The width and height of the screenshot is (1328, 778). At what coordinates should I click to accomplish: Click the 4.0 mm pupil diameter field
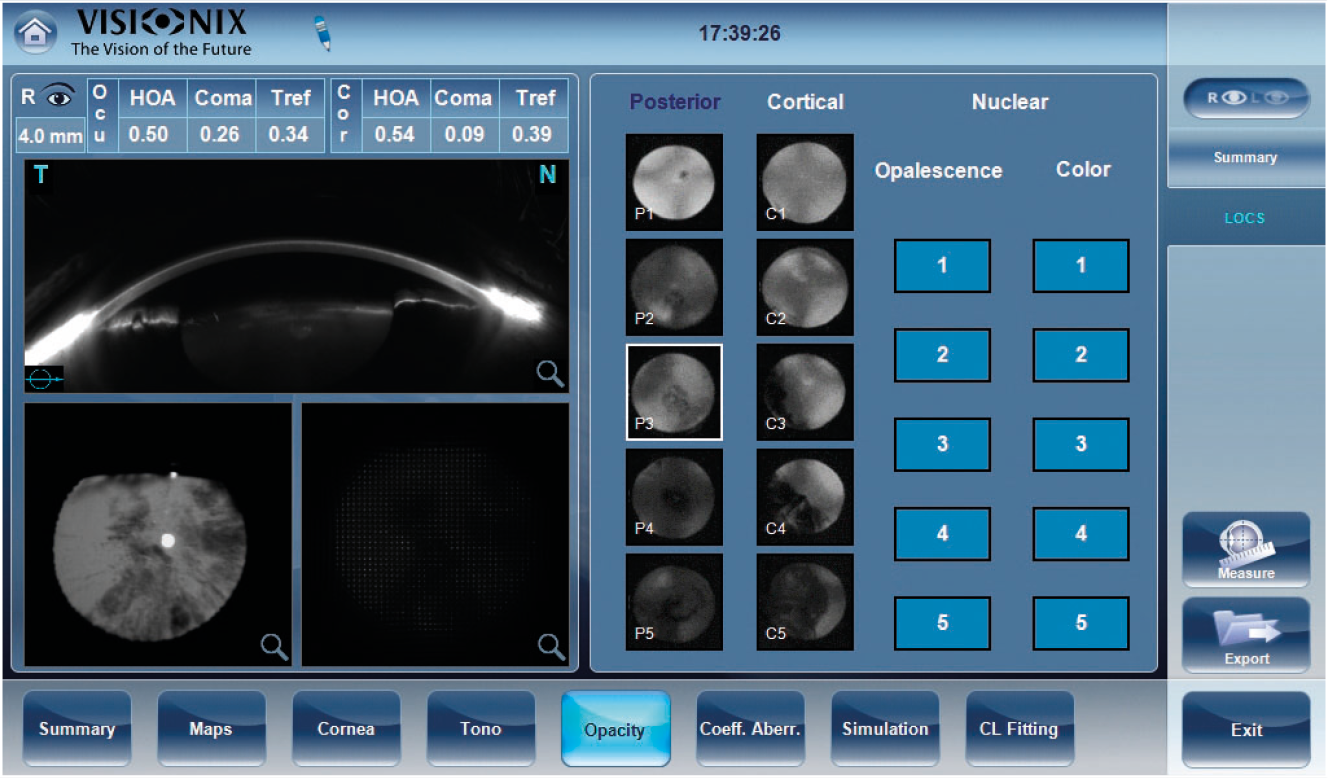[x=50, y=135]
